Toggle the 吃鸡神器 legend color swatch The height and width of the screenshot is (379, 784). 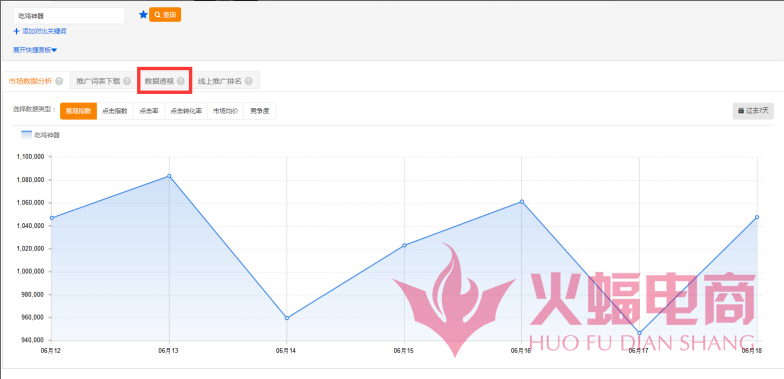26,134
